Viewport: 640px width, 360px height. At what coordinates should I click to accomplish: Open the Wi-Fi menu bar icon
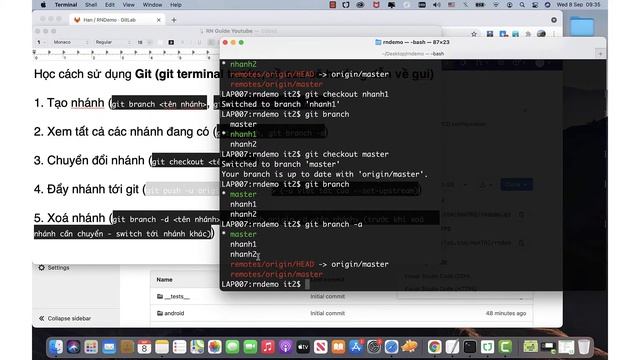point(496,5)
